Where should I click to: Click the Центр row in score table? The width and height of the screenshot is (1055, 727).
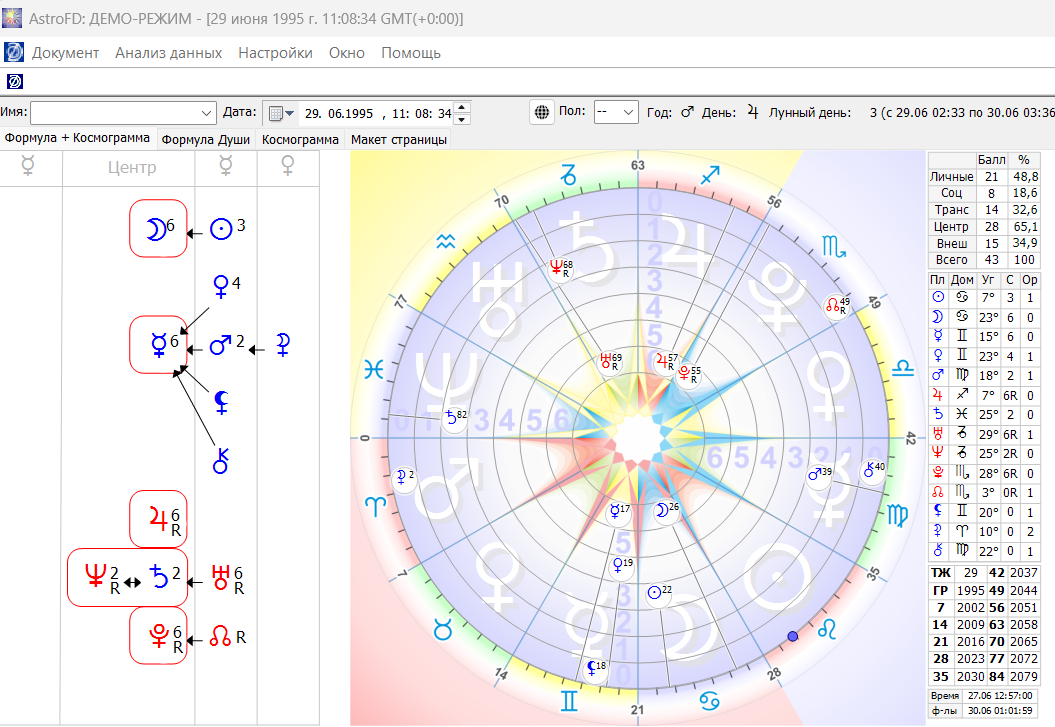(984, 227)
